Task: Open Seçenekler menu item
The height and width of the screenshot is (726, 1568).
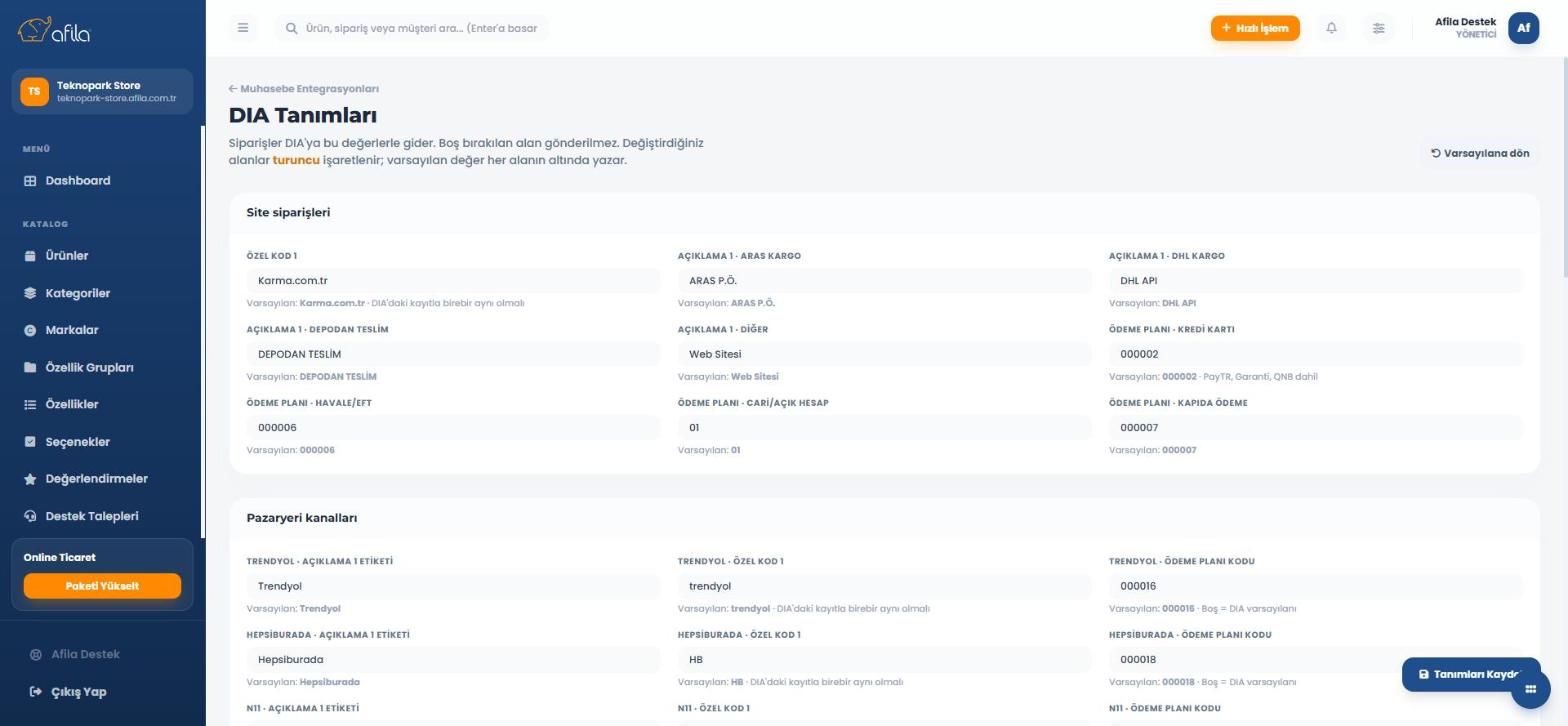Action: [101, 442]
